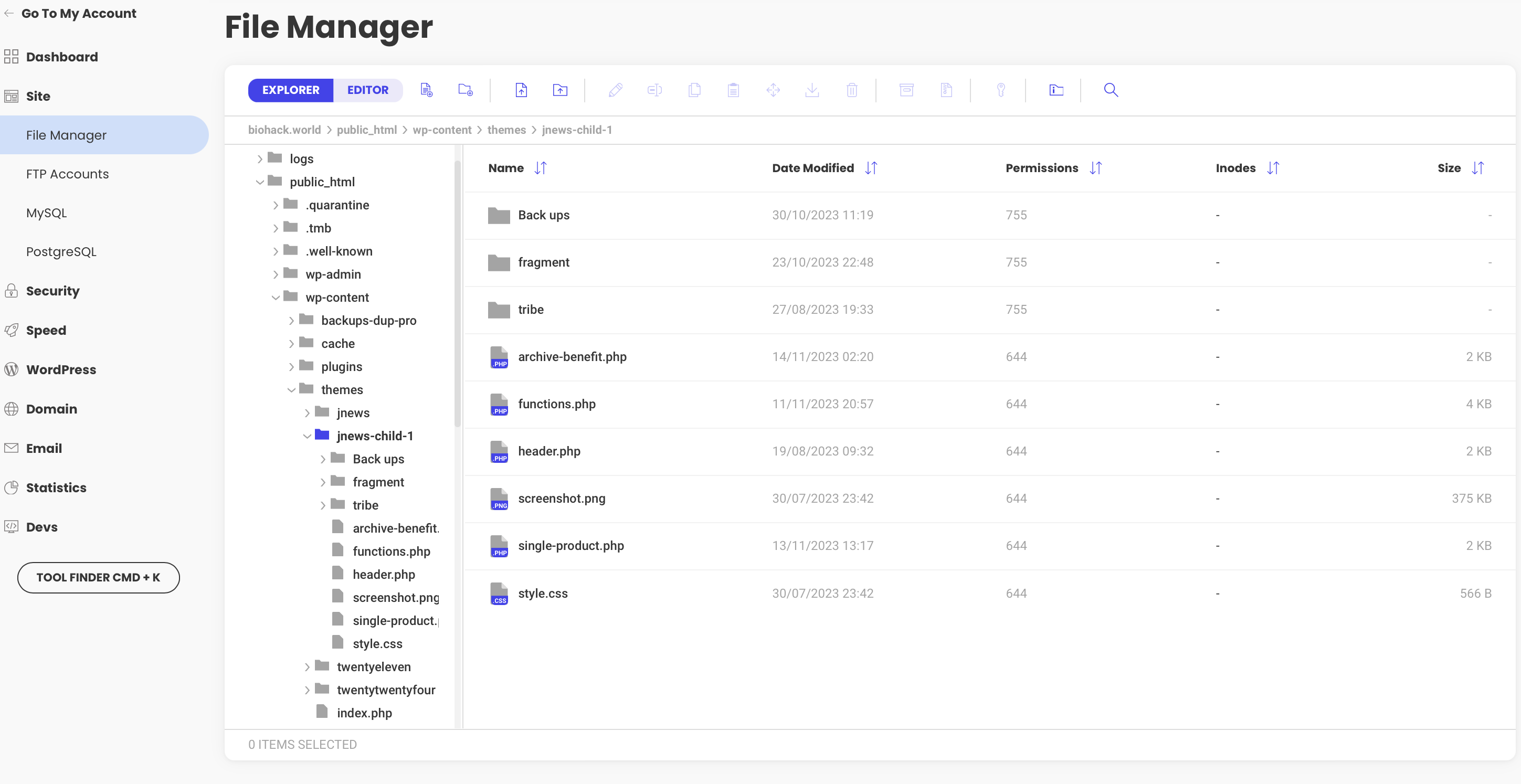Image resolution: width=1521 pixels, height=784 pixels.
Task: Click the Delete trash icon
Action: tap(851, 90)
